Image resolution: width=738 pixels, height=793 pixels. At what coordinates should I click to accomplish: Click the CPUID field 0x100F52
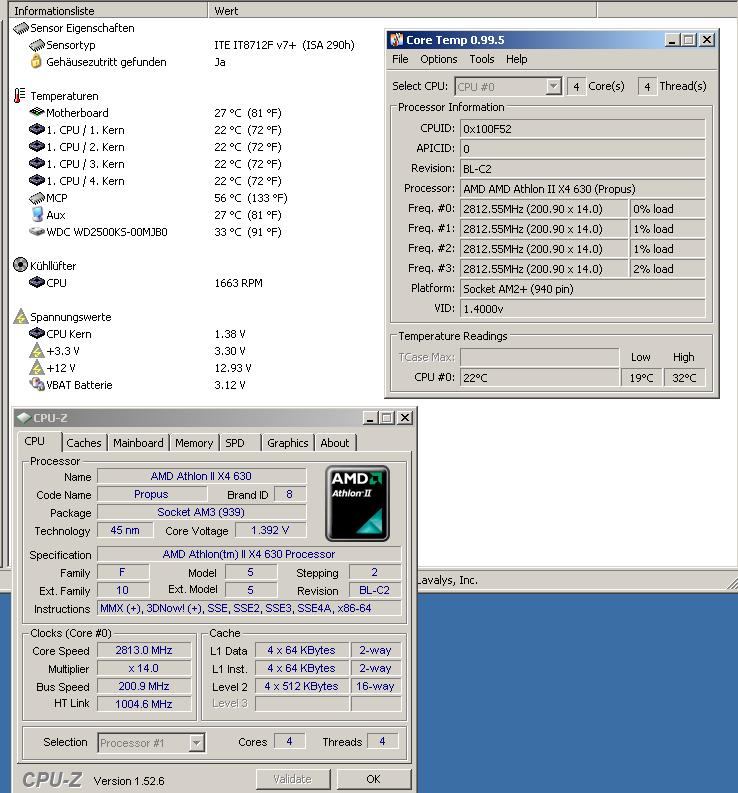(x=582, y=129)
